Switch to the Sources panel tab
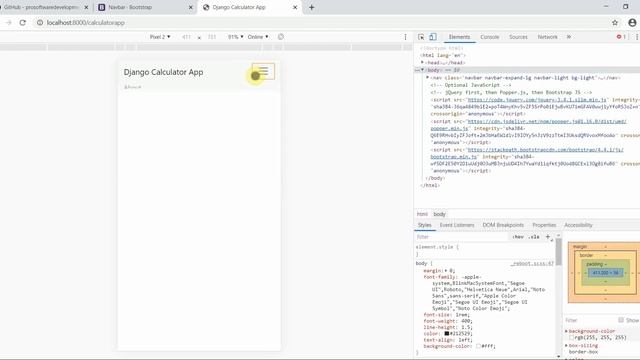This screenshot has height=360, width=640. pyautogui.click(x=518, y=37)
